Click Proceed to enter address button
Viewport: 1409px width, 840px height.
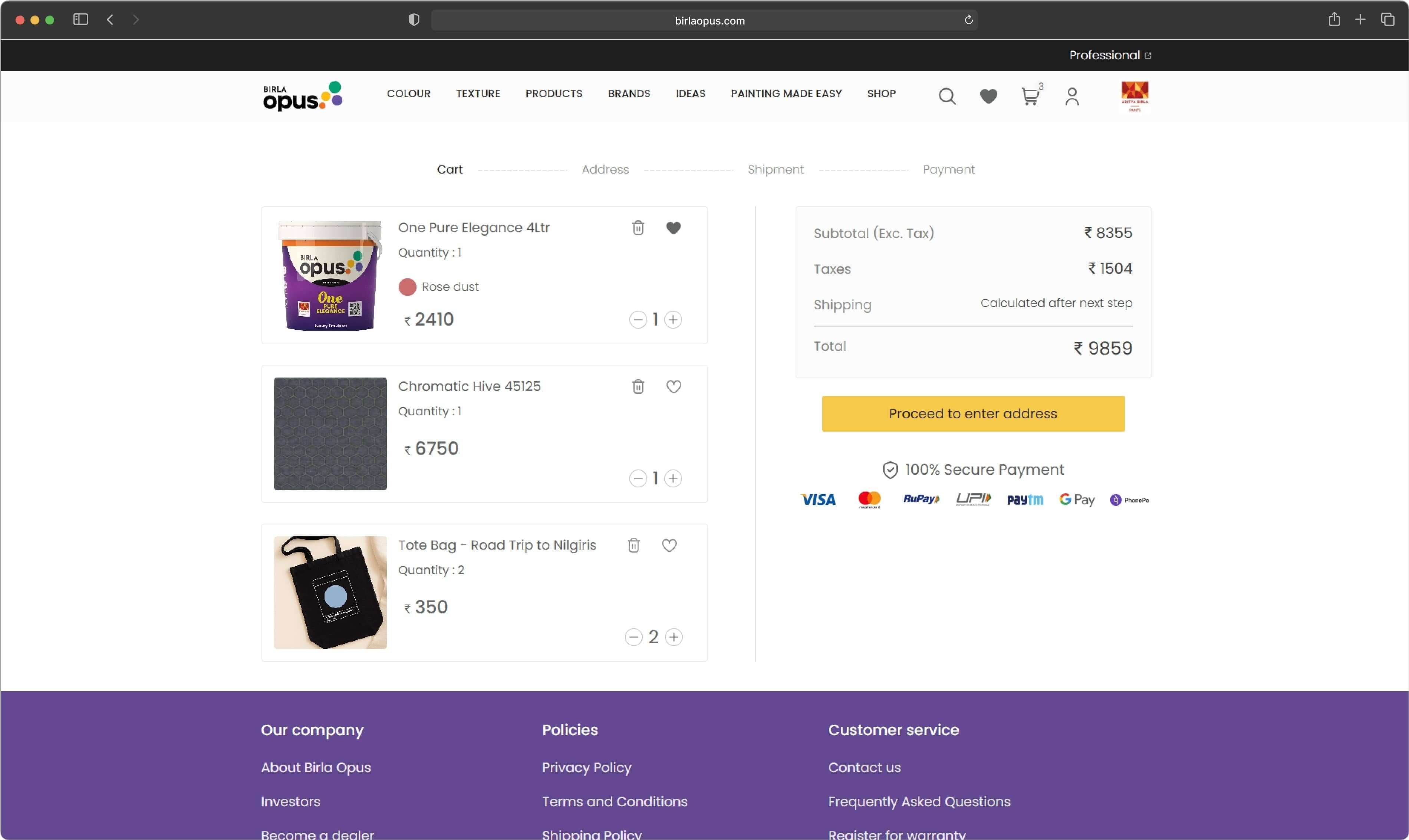click(972, 414)
